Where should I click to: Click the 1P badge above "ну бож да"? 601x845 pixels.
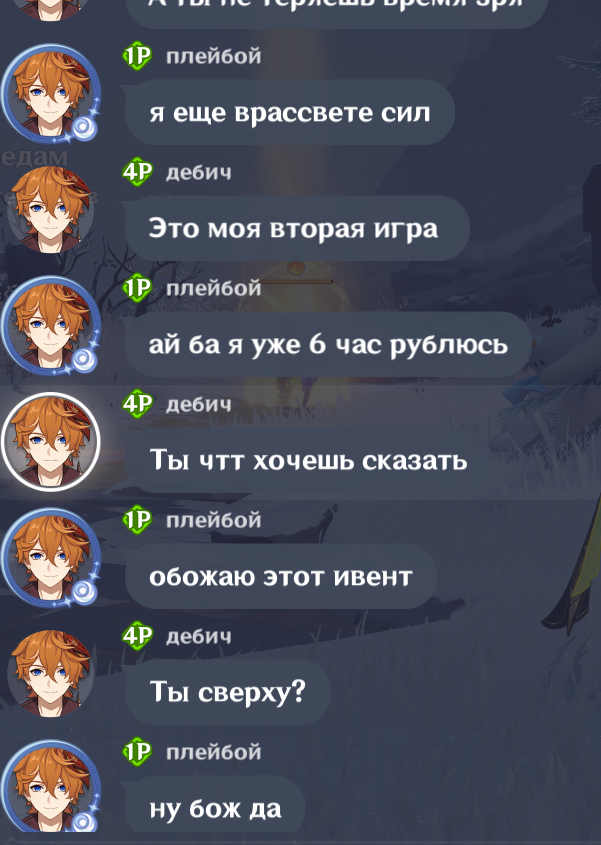point(137,752)
